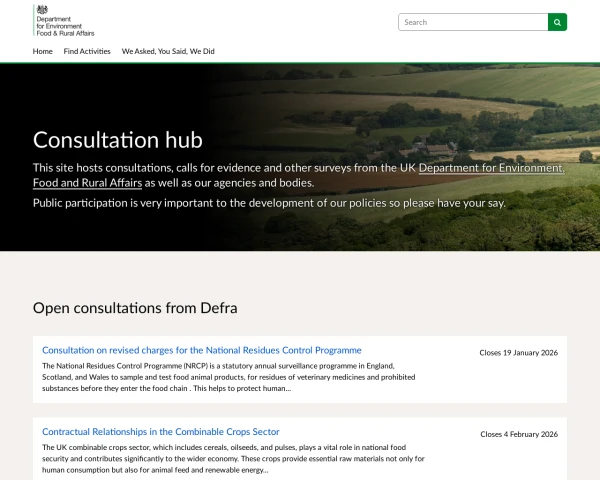This screenshot has height=480, width=600.
Task: Click the Defra royal crest logo
Action: (41, 9)
